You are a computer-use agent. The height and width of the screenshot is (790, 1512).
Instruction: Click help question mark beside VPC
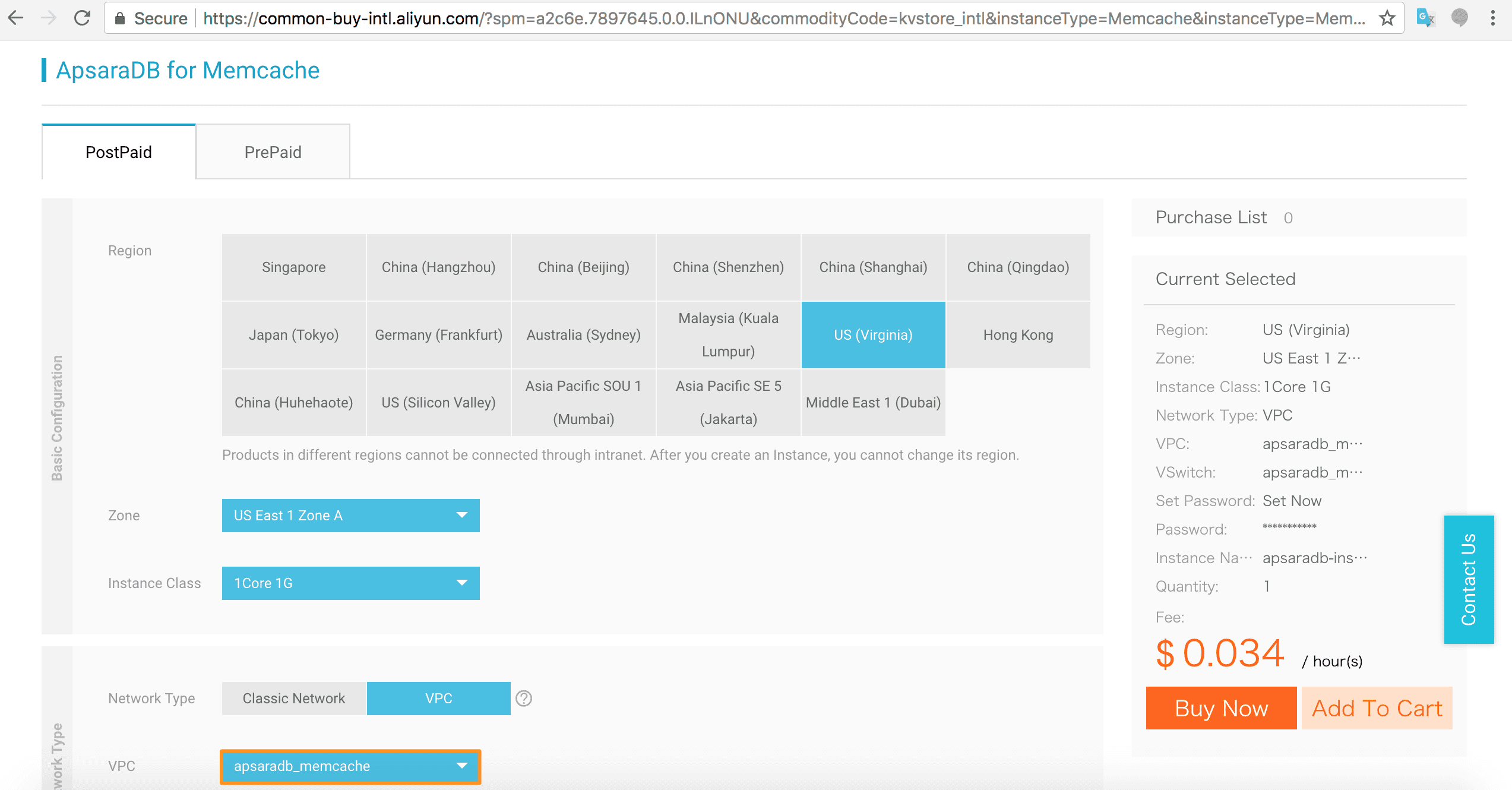(x=523, y=699)
